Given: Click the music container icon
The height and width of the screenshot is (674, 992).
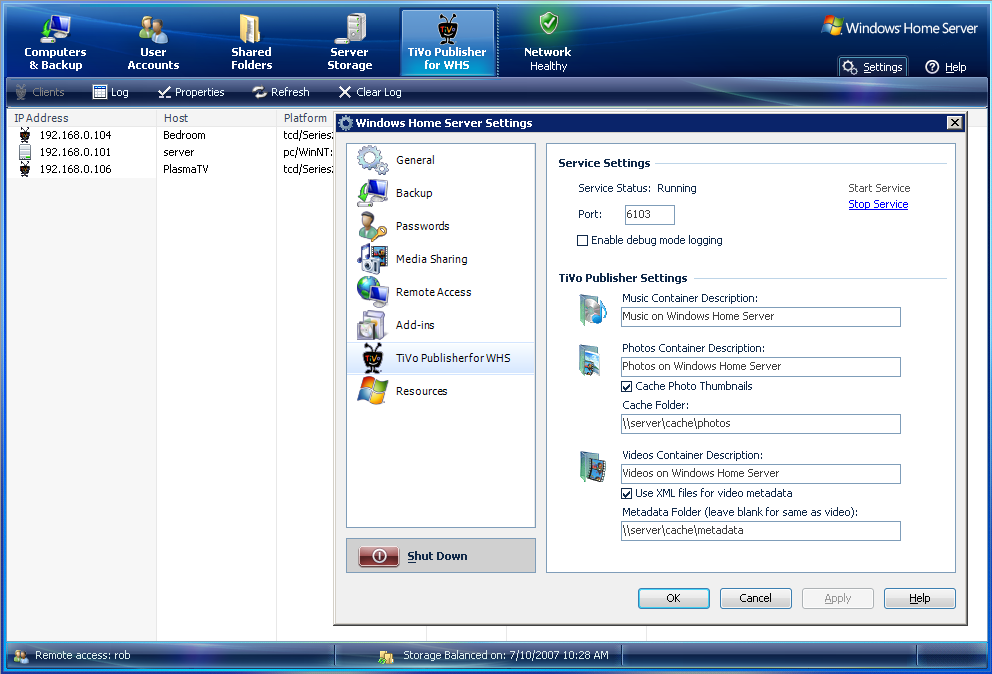Looking at the screenshot, I should pyautogui.click(x=593, y=310).
